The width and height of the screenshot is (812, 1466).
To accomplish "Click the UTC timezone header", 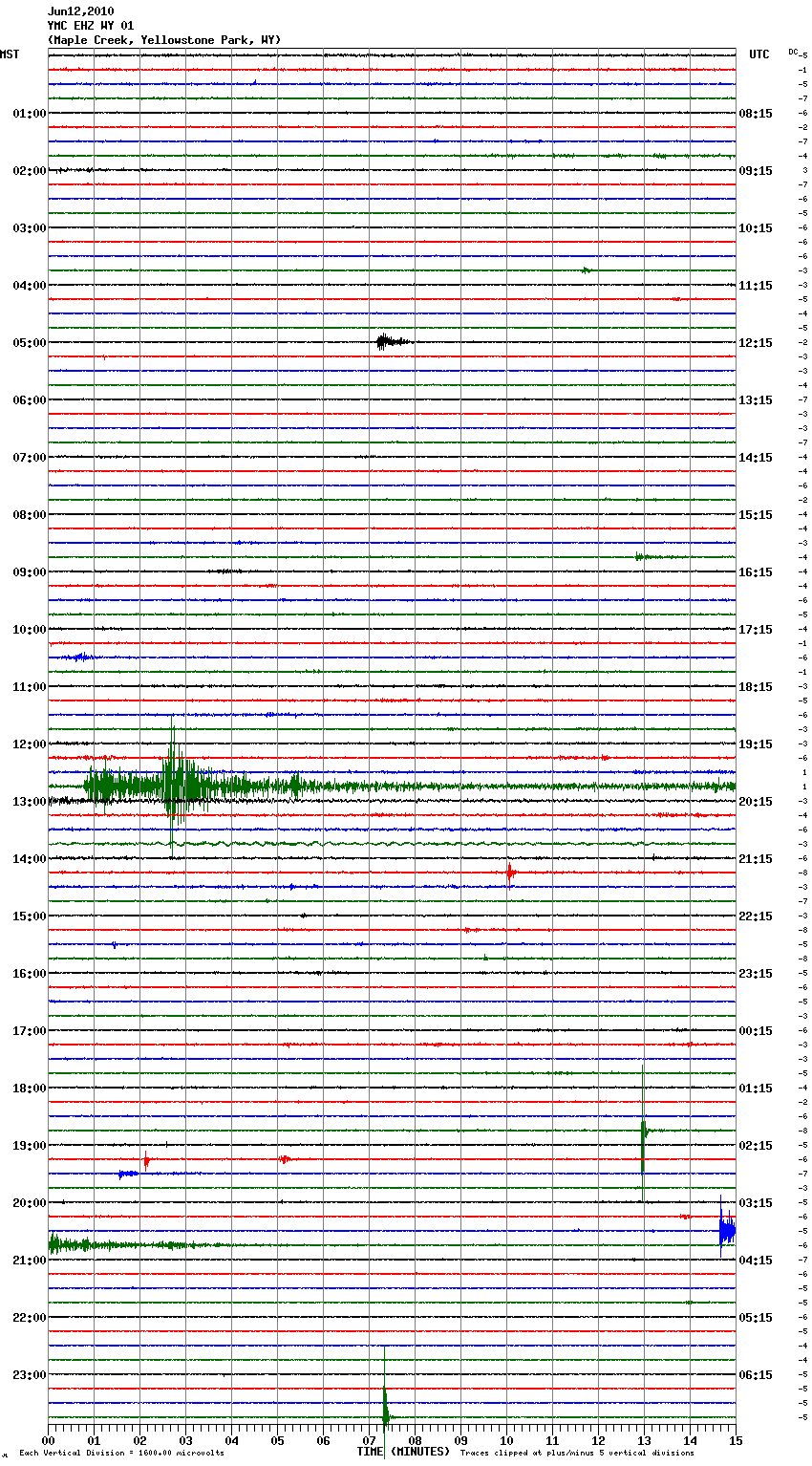I will [759, 54].
